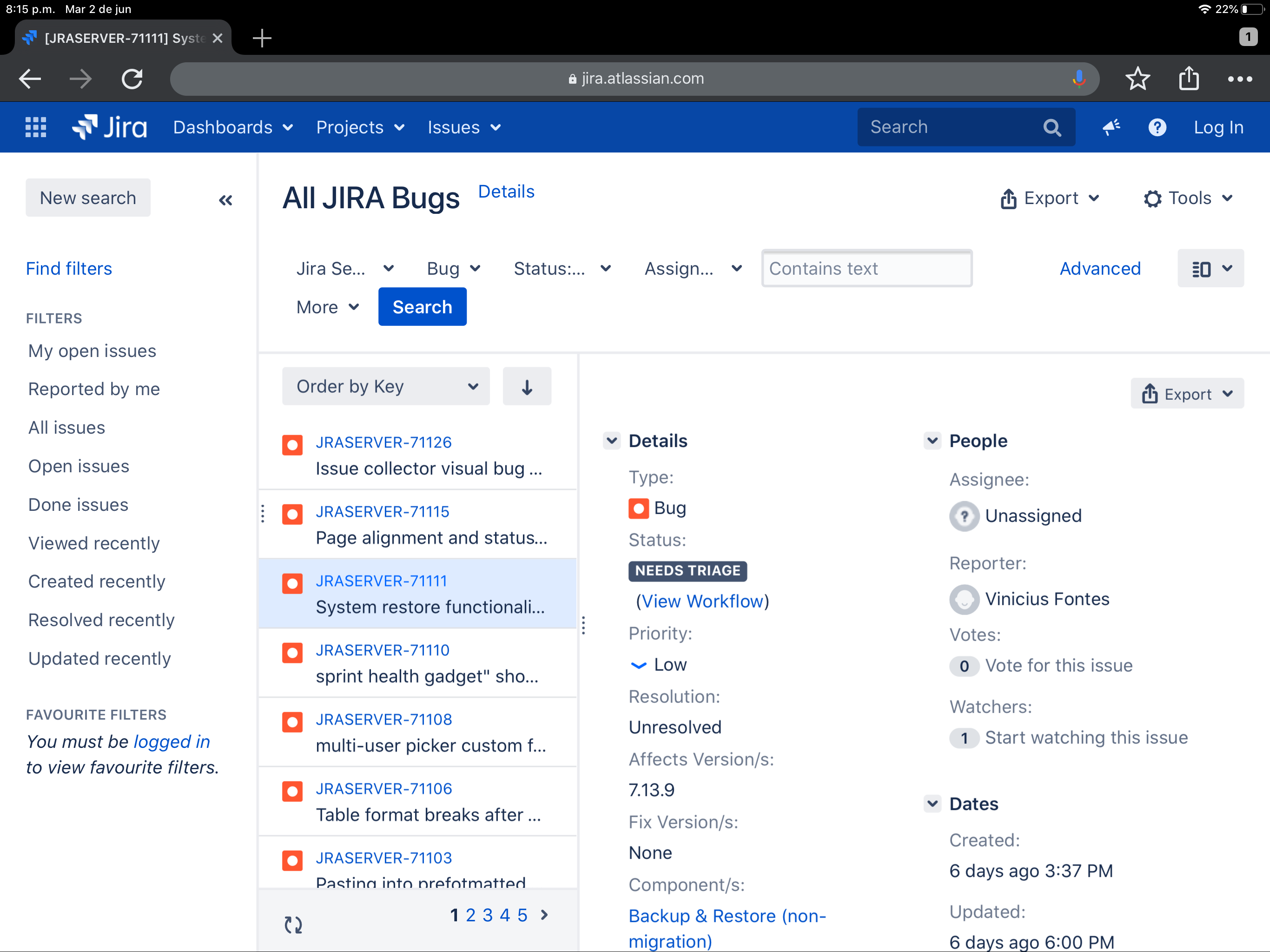
Task: Toggle sort direction arrow button
Action: [527, 386]
